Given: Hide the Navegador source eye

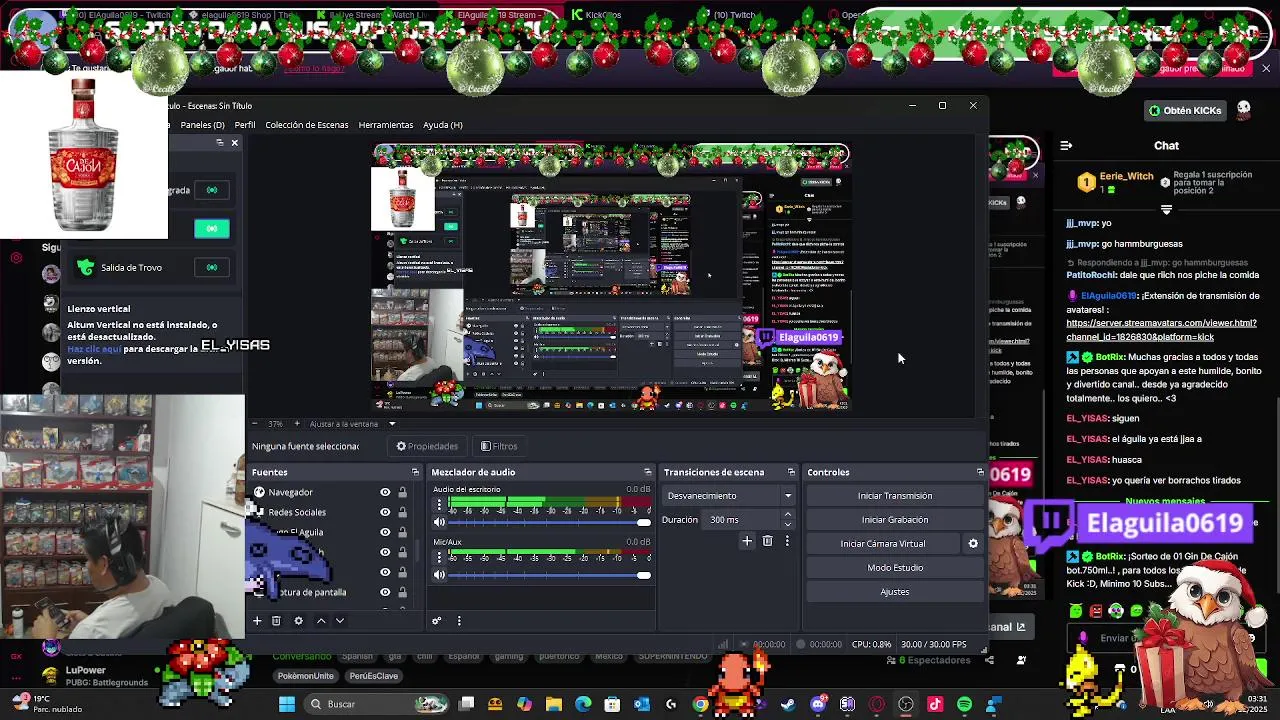Looking at the screenshot, I should coord(385,492).
